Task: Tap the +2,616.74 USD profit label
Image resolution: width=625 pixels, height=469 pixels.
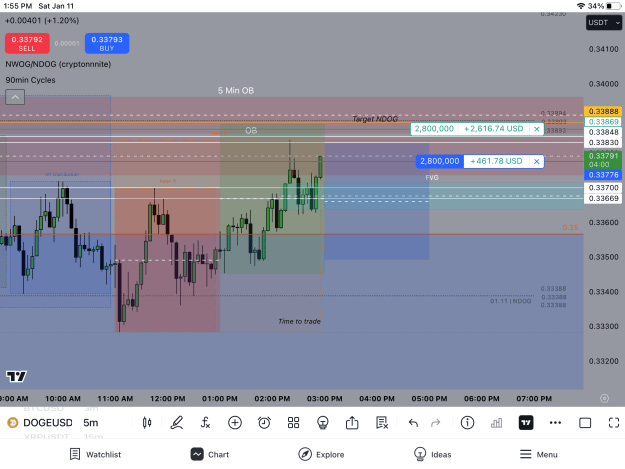Action: (x=493, y=129)
